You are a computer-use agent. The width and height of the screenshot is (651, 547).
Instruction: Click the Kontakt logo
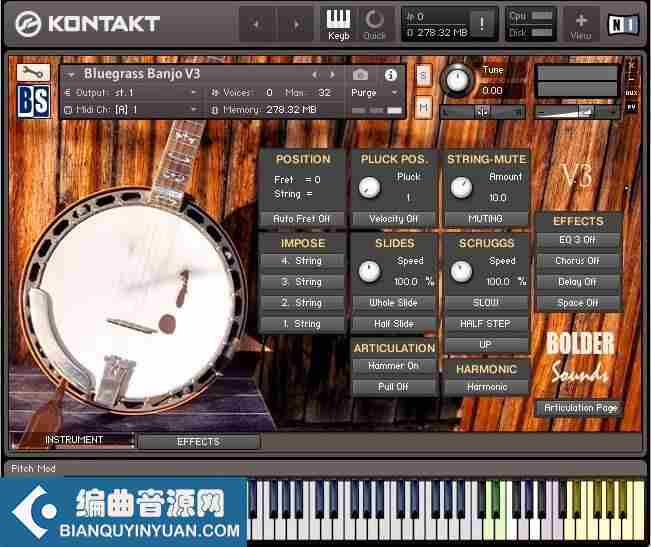point(88,24)
